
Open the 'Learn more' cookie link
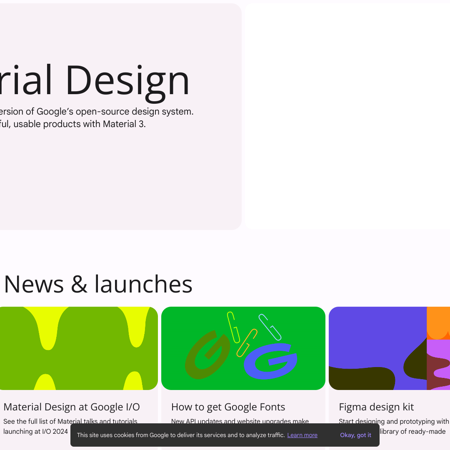302,435
